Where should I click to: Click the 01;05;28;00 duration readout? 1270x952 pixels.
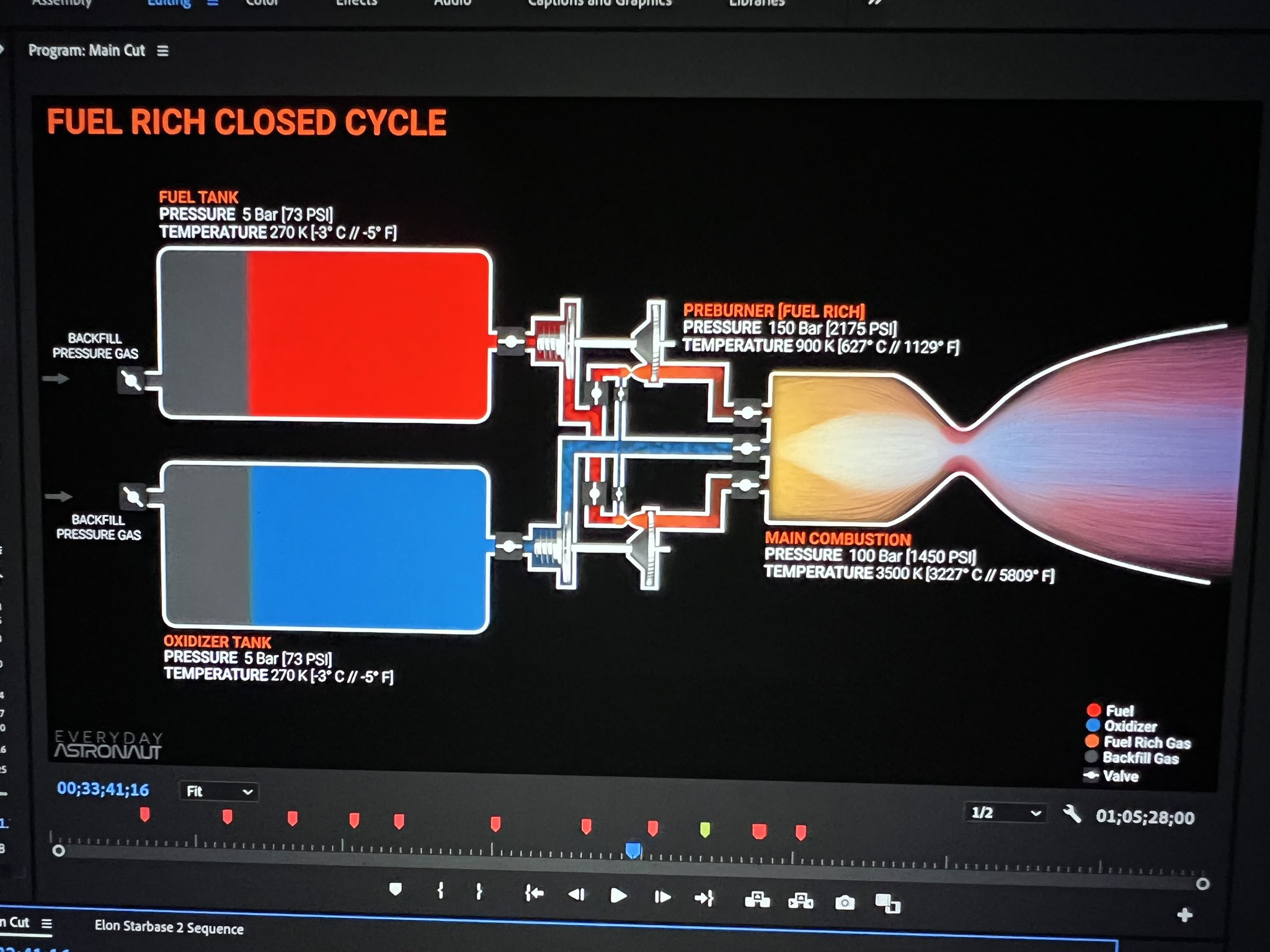click(x=1145, y=818)
